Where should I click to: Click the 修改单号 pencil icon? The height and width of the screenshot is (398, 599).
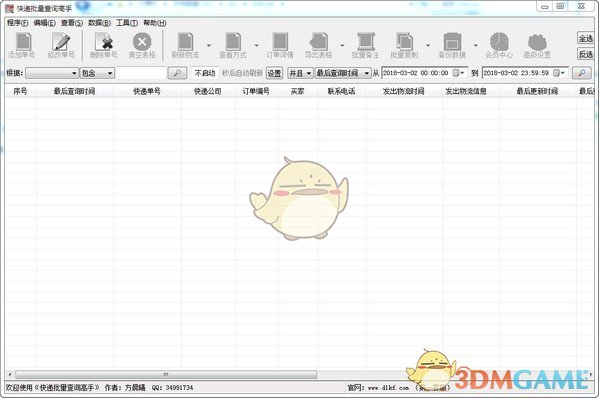[x=61, y=42]
